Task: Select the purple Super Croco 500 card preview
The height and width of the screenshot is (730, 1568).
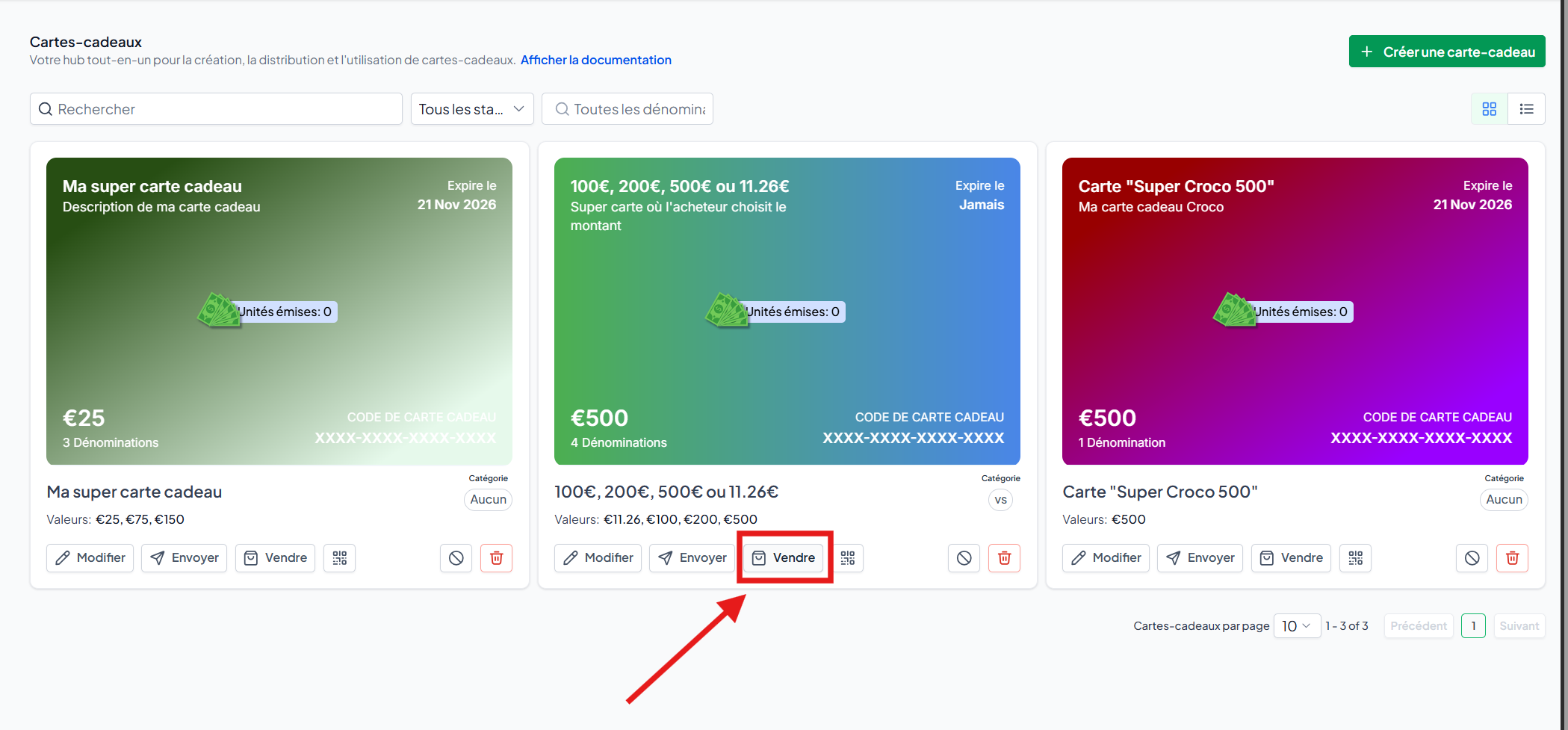Action: pyautogui.click(x=1295, y=311)
